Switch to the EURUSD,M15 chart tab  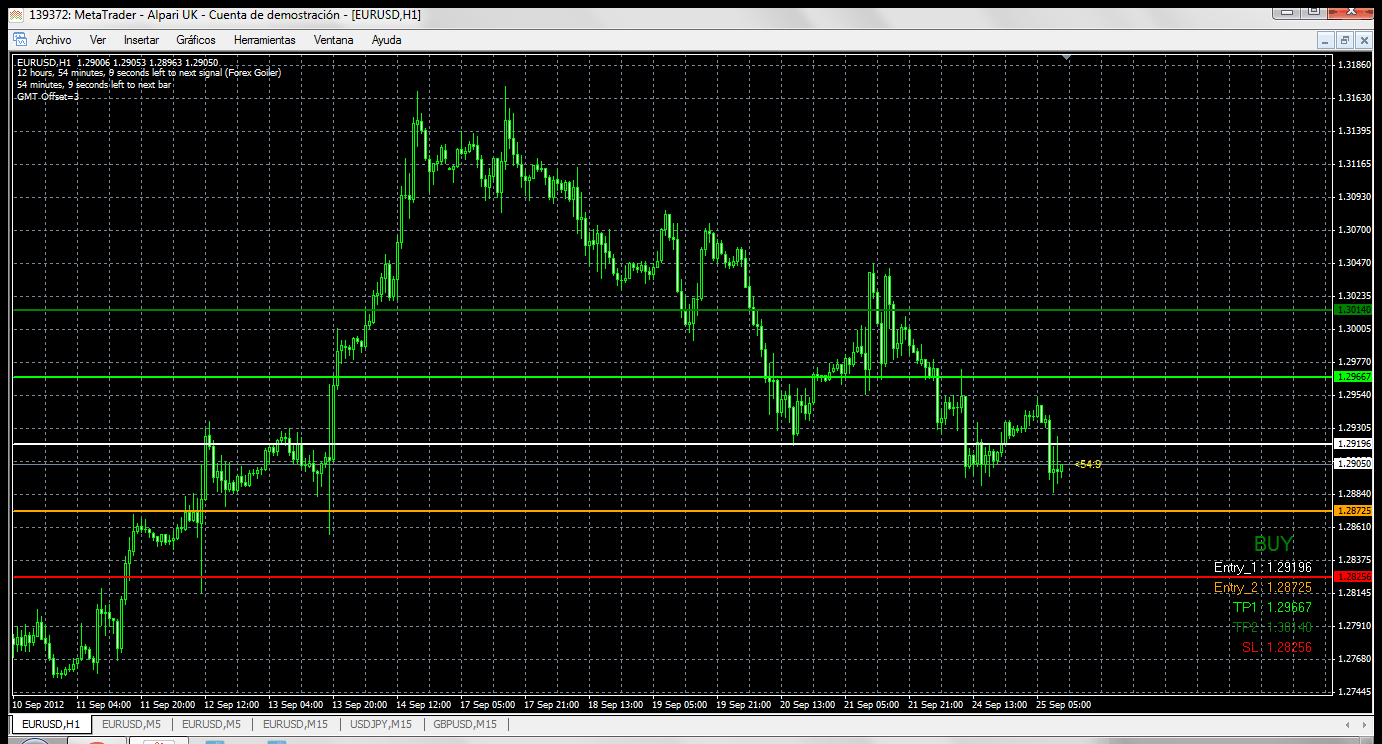point(297,724)
